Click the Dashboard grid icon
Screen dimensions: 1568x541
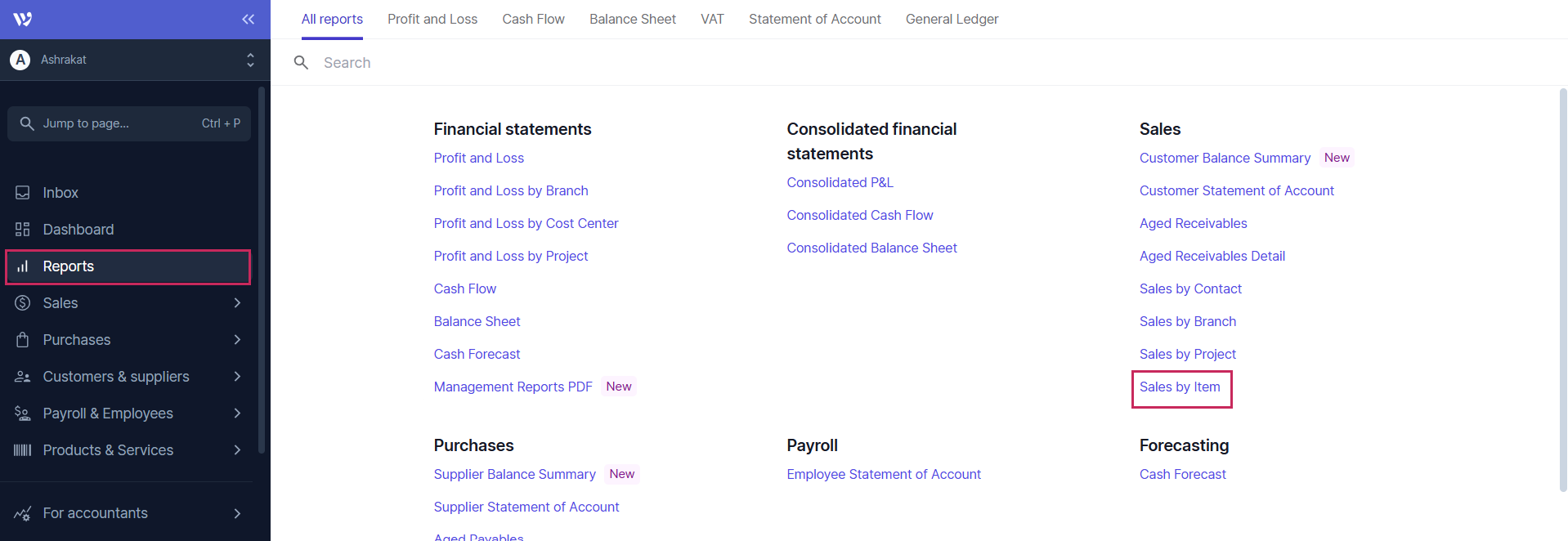tap(23, 230)
